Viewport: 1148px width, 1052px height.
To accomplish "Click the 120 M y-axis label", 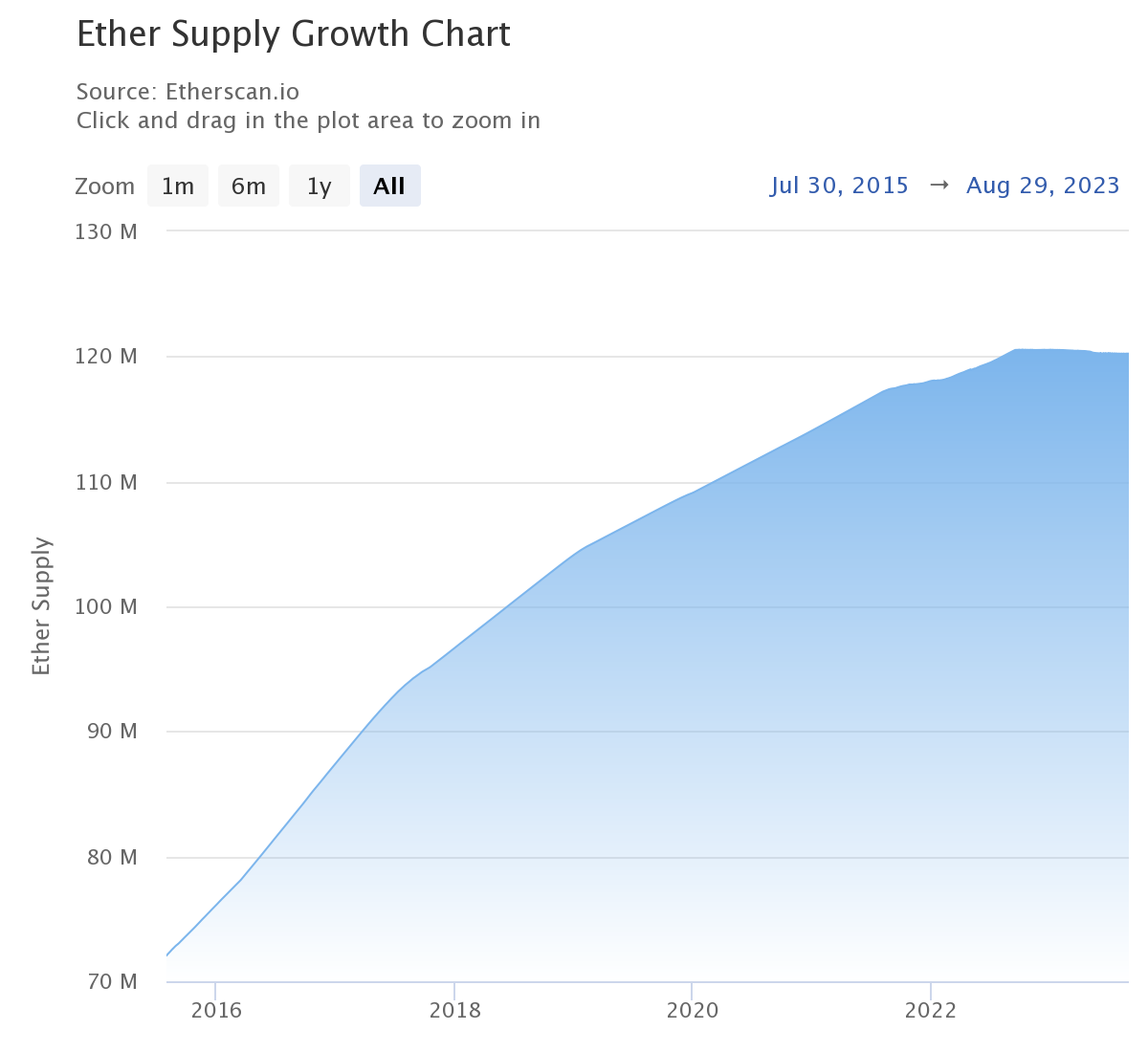I will pyautogui.click(x=106, y=357).
